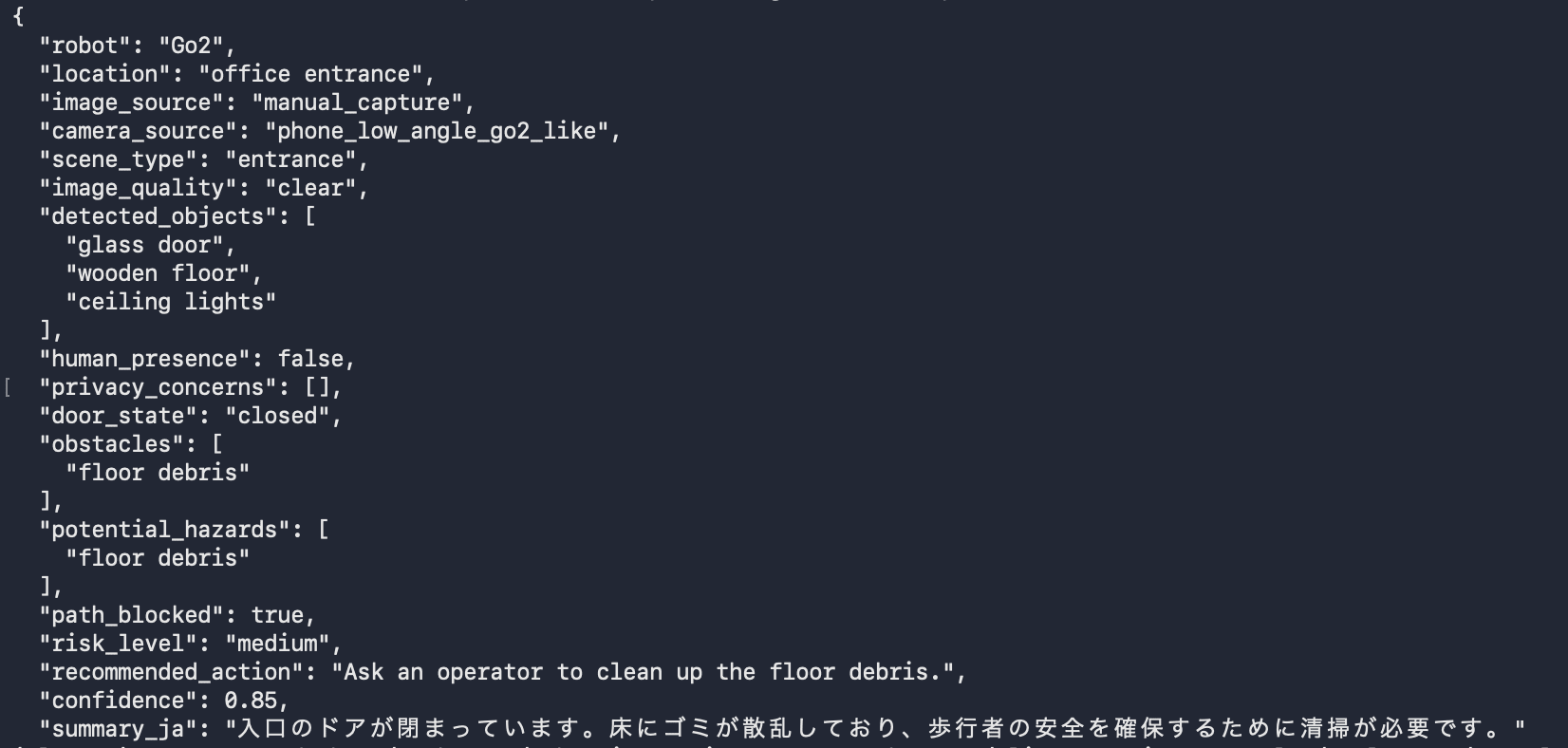The width and height of the screenshot is (1568, 748).
Task: Click the "office entrance" location value
Action: 310,74
